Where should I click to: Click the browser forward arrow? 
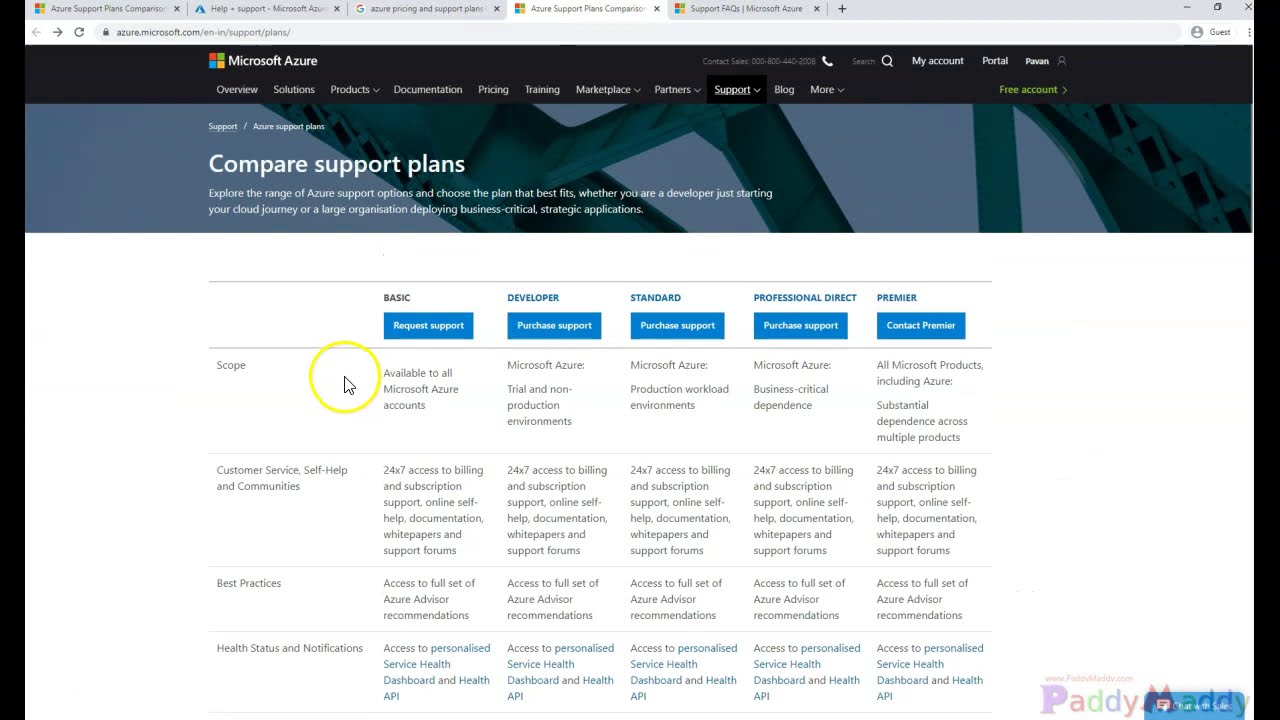[57, 32]
